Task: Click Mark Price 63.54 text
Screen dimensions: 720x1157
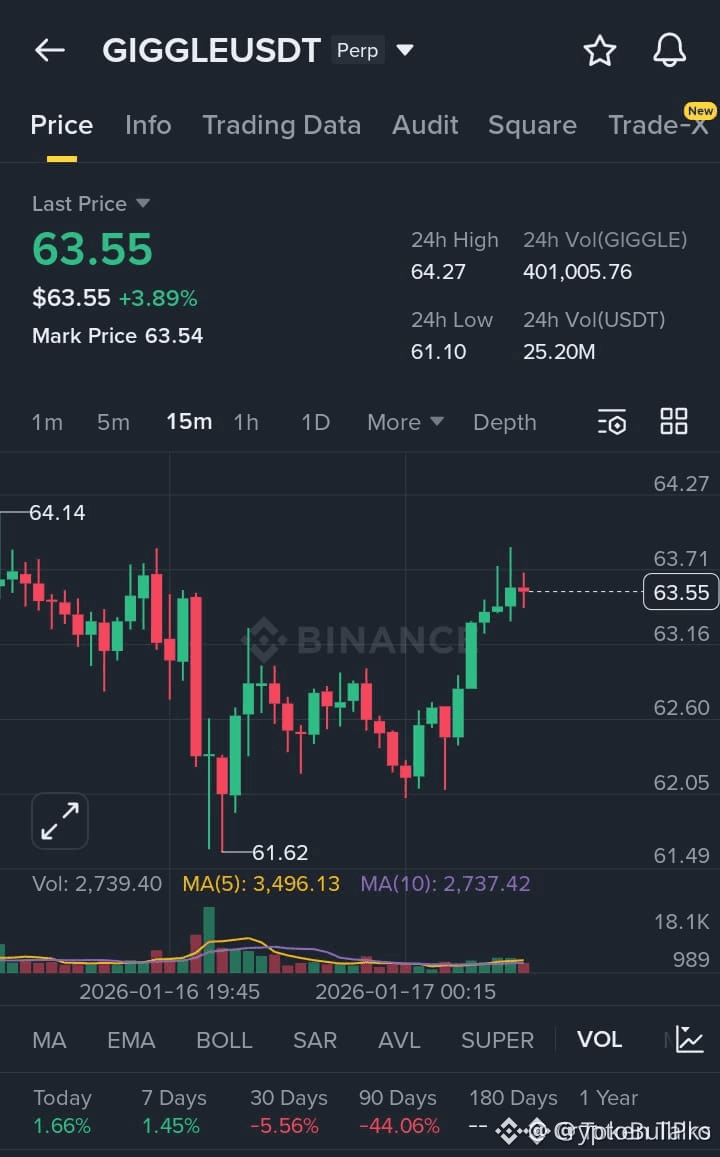Action: click(117, 336)
